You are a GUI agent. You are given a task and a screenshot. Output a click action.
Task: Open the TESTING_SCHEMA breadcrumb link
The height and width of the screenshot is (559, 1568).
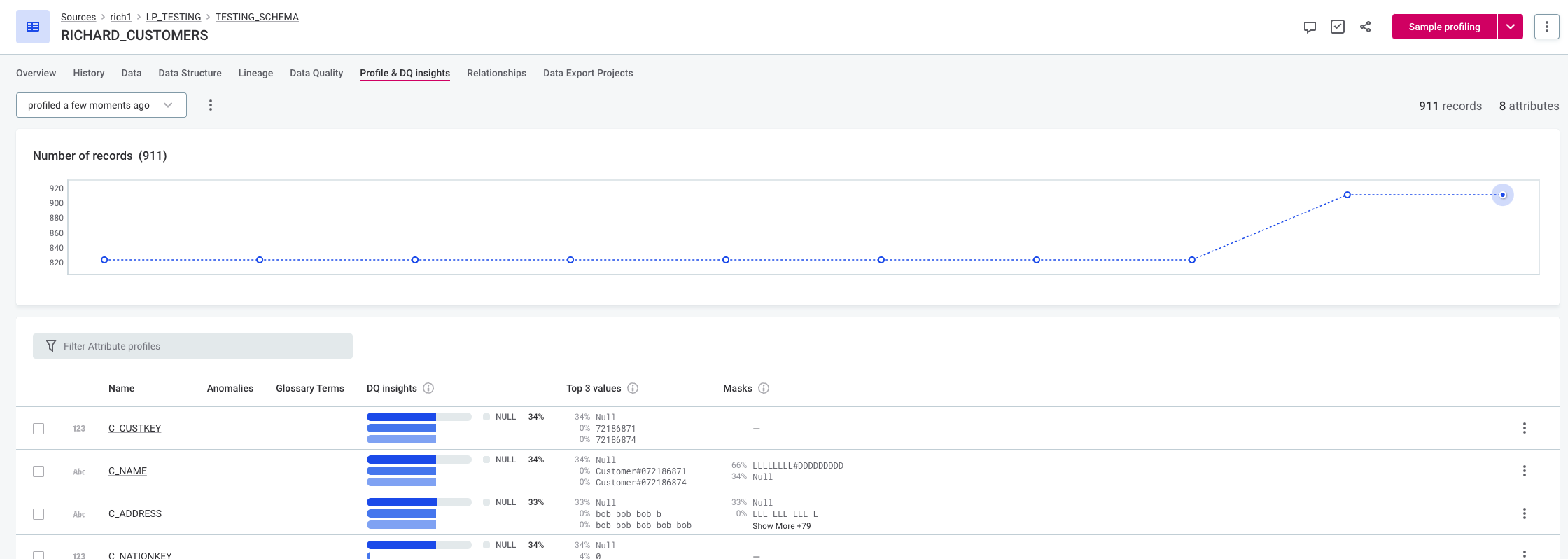coord(257,17)
